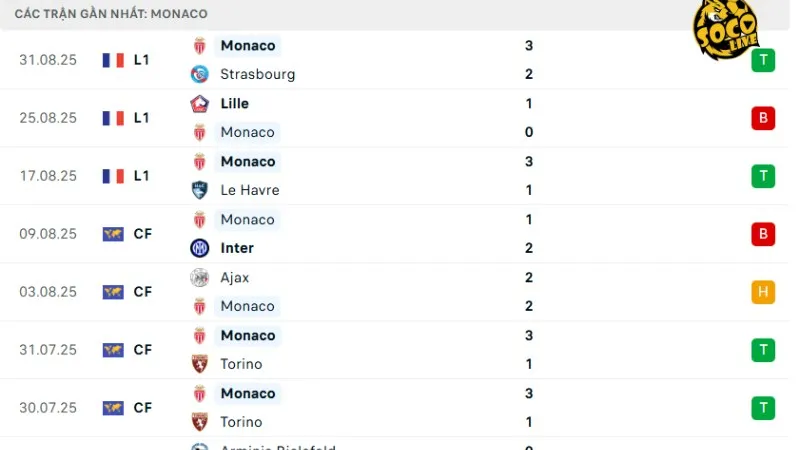The width and height of the screenshot is (800, 450).
Task: Click the Inter club crest icon
Action: tap(199, 248)
